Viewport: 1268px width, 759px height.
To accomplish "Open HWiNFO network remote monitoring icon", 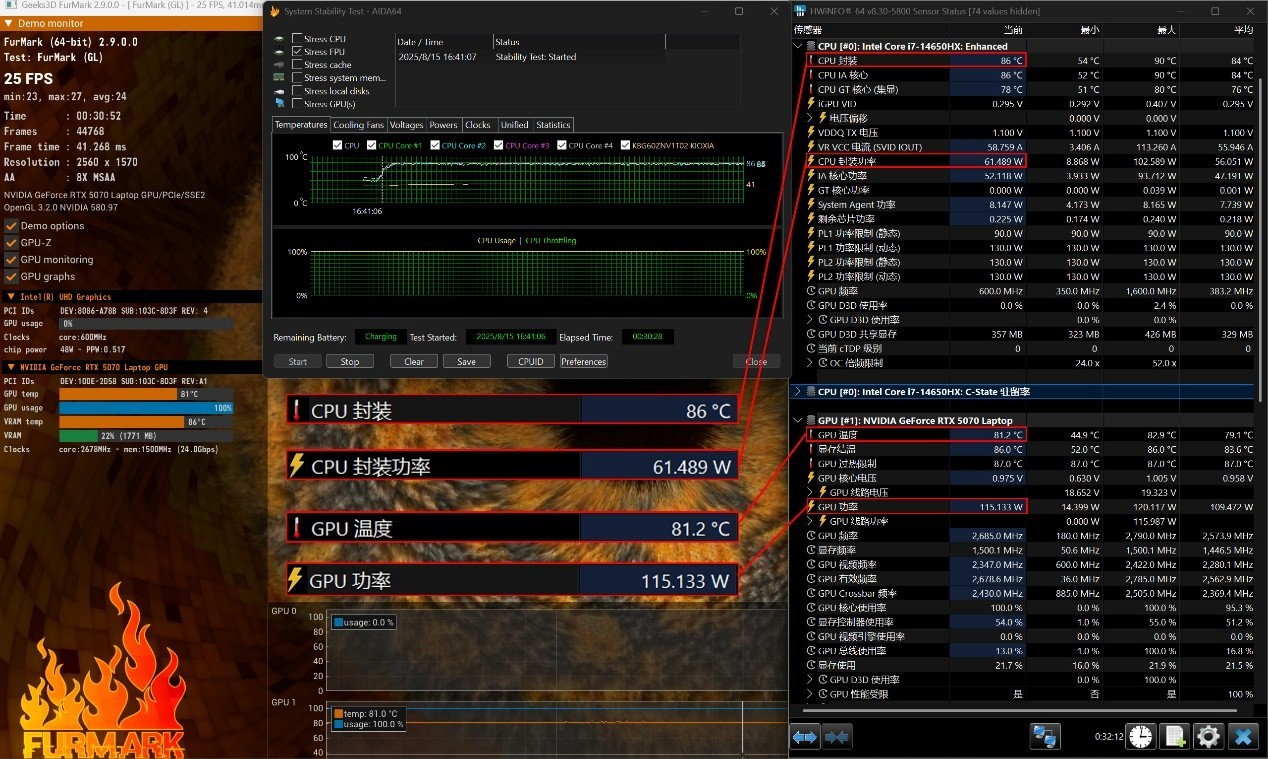I will (1045, 737).
